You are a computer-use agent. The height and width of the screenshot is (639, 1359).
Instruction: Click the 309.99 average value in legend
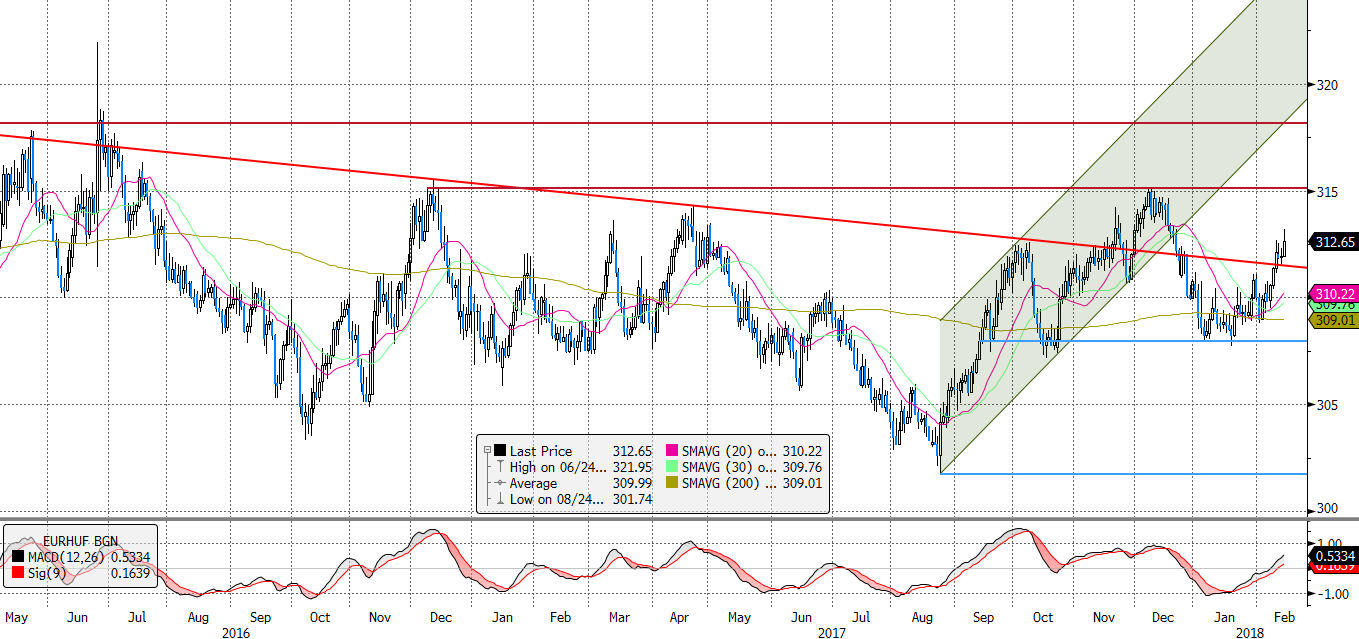(630, 483)
